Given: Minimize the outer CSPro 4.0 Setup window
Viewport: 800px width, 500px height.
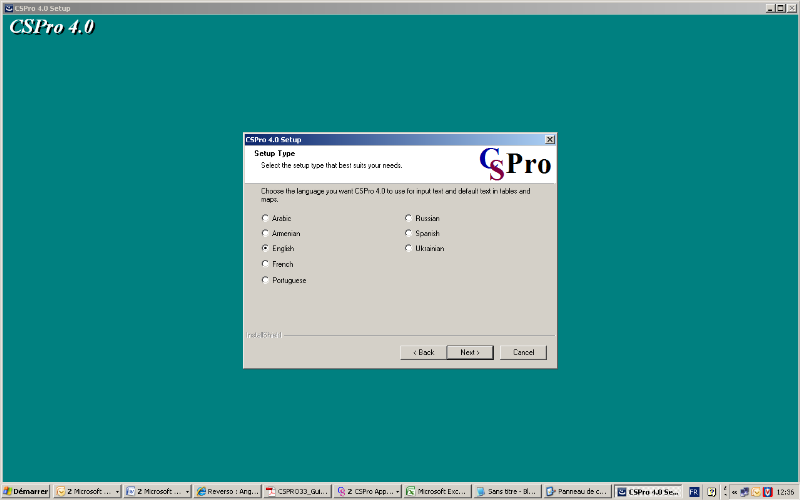Looking at the screenshot, I should click(x=770, y=8).
